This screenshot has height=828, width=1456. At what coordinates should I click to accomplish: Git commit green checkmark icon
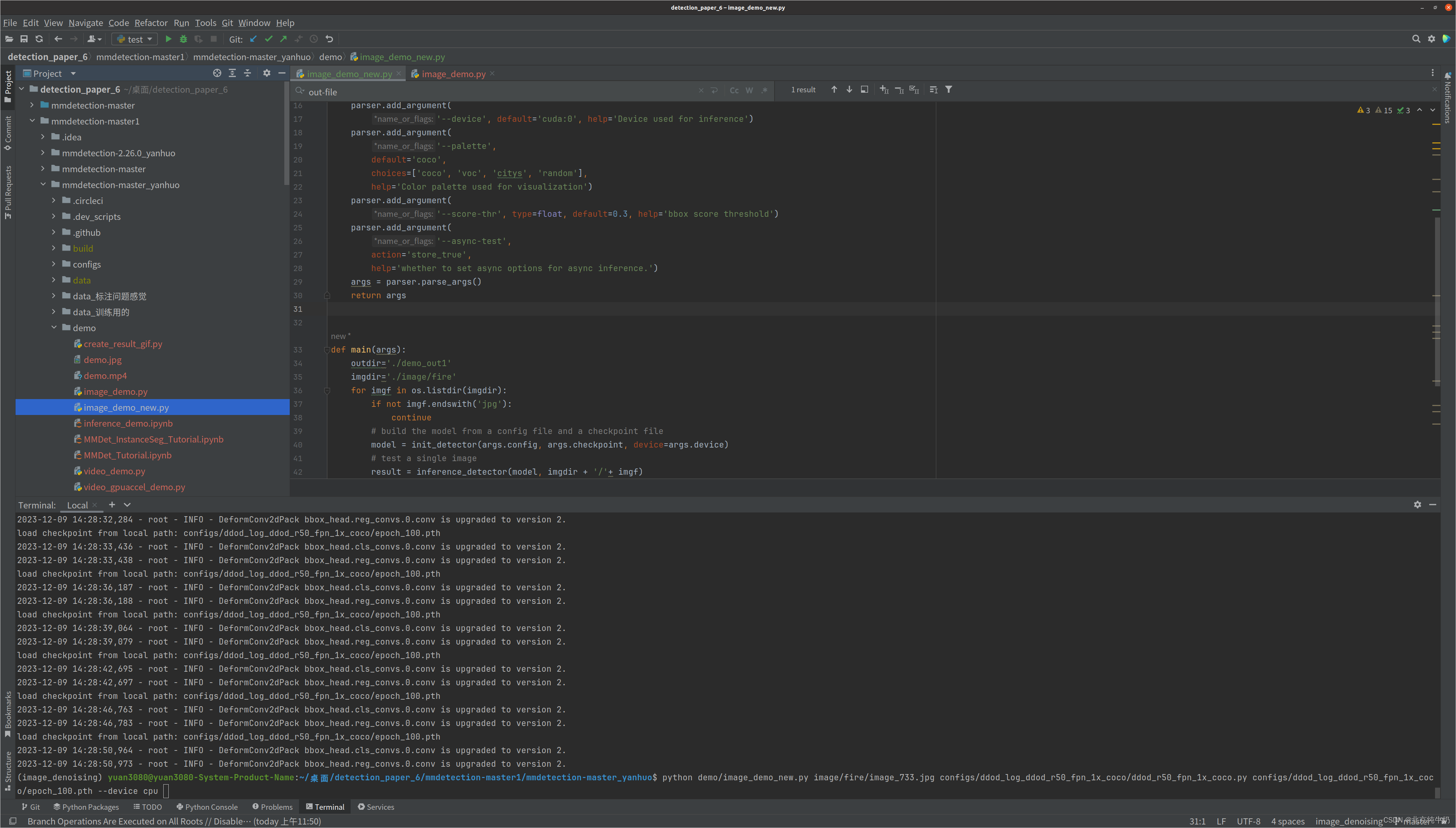[268, 39]
